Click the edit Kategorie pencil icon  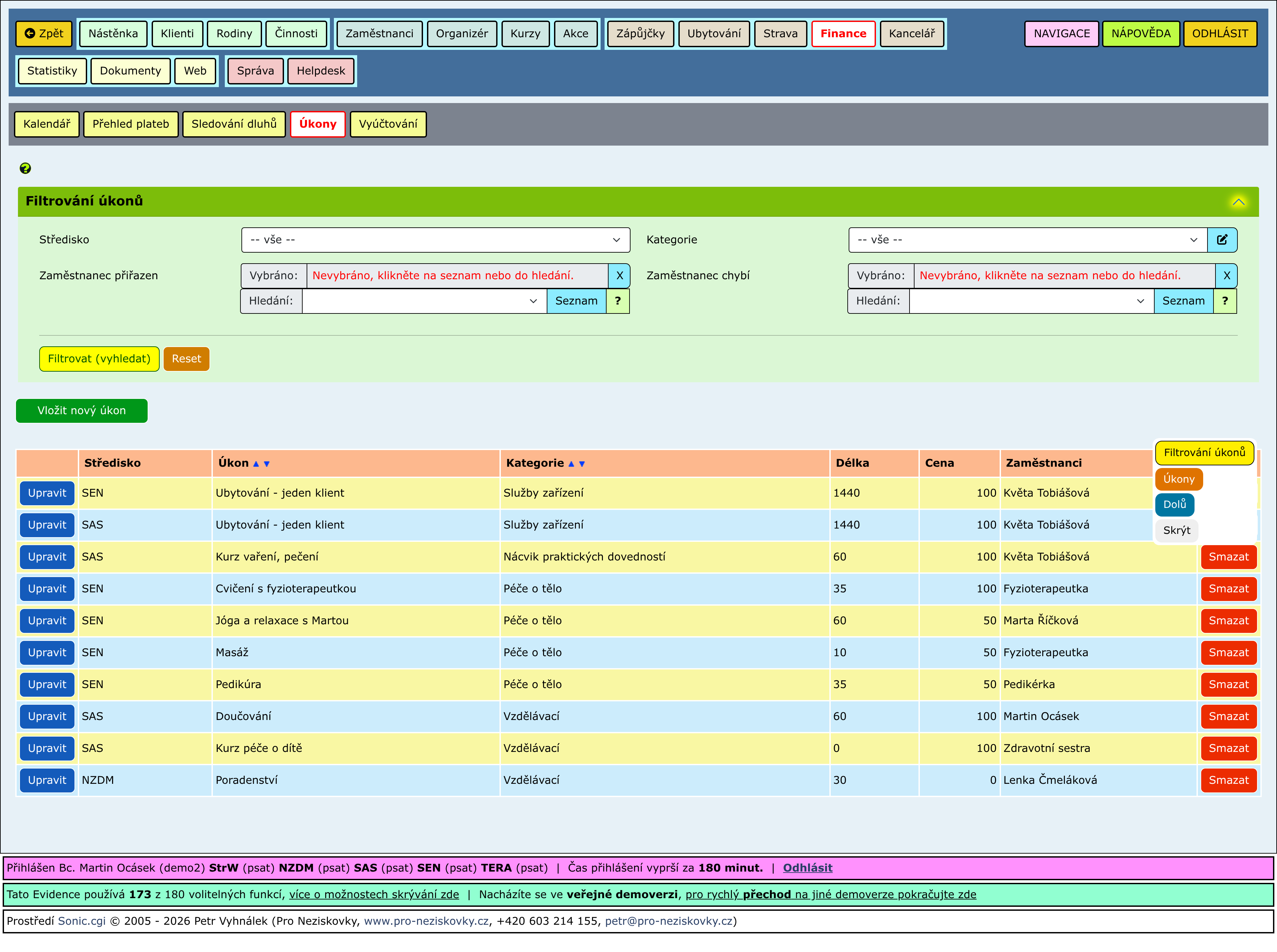[1222, 240]
